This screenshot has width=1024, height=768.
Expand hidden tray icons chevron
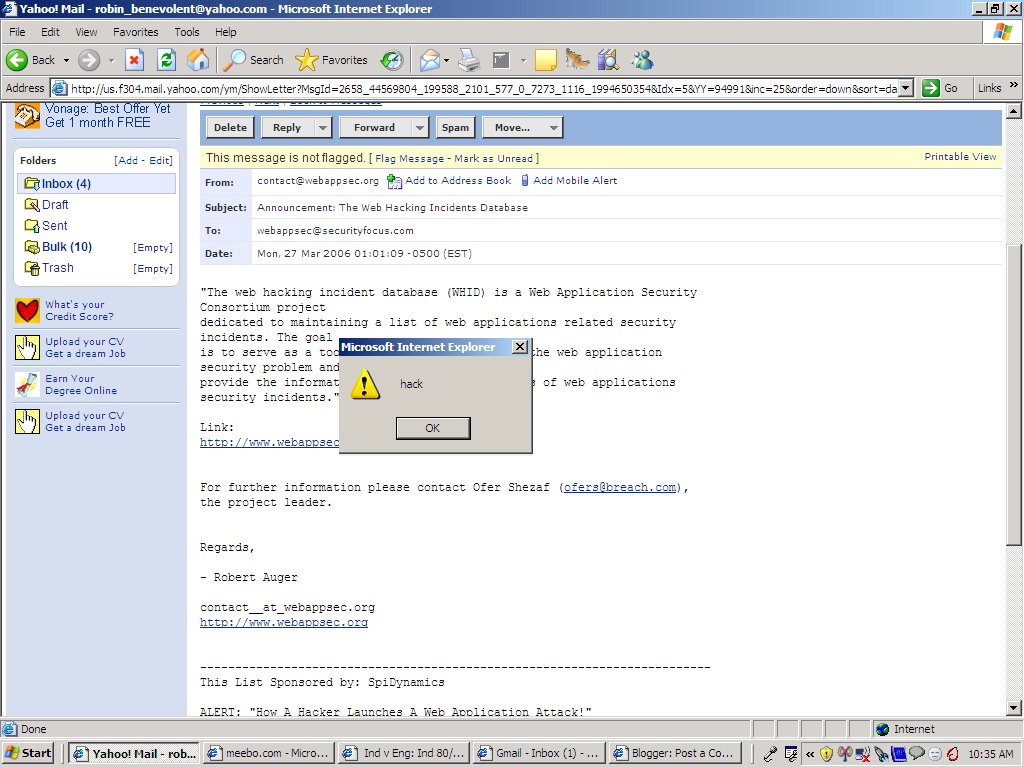810,754
